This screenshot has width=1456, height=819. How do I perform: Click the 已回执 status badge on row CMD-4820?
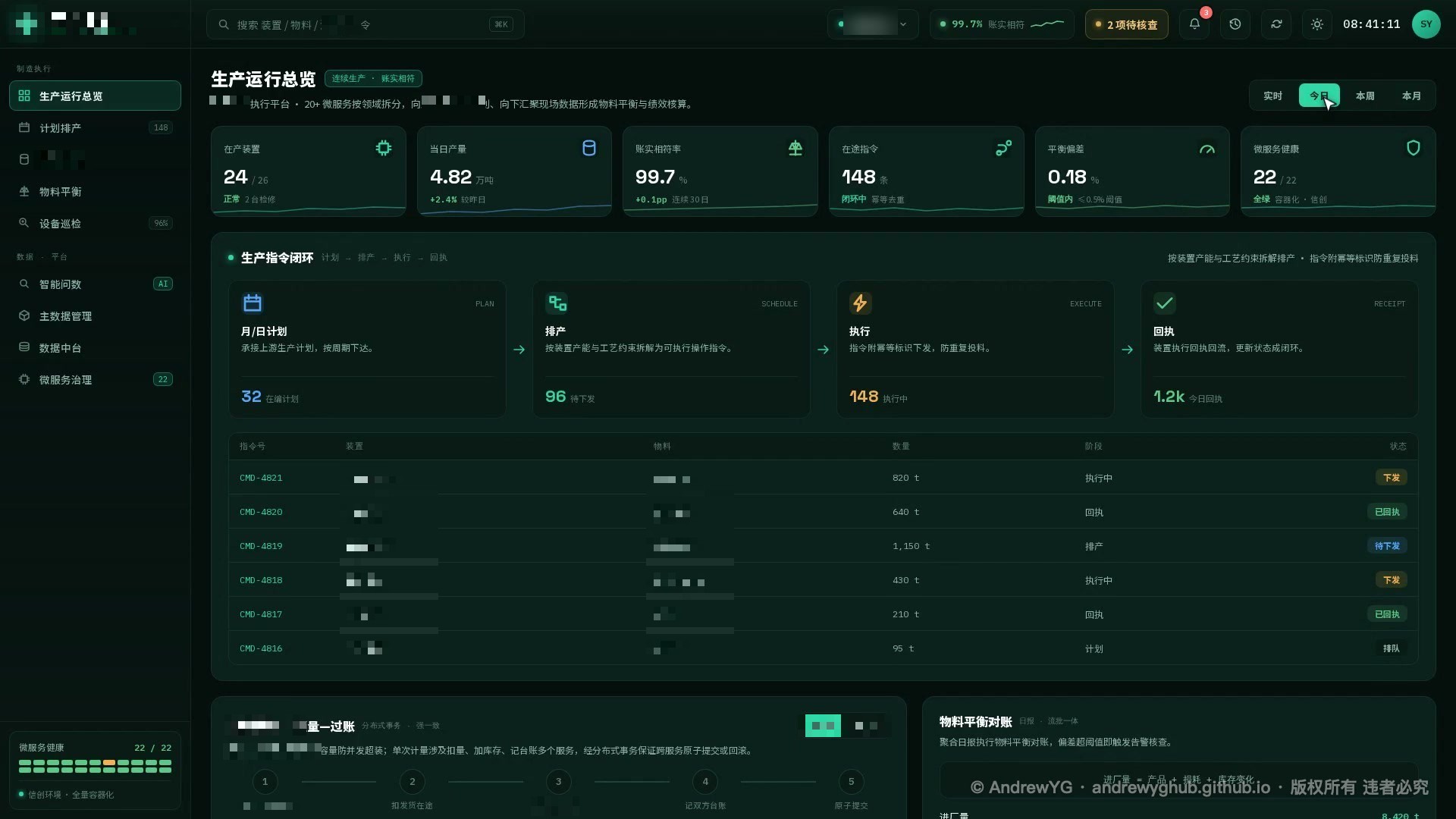click(x=1387, y=511)
